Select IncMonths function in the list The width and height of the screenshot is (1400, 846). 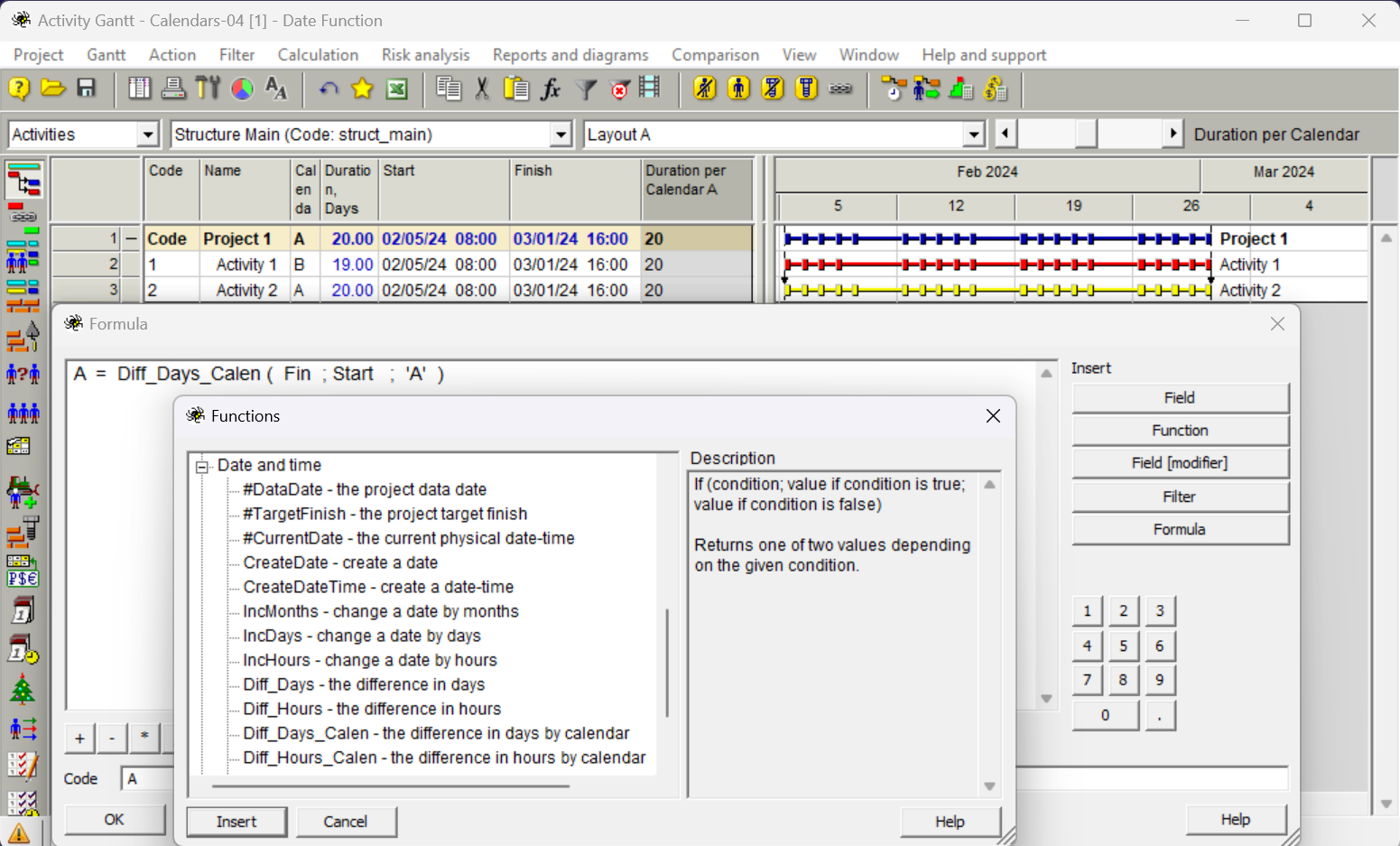(380, 611)
